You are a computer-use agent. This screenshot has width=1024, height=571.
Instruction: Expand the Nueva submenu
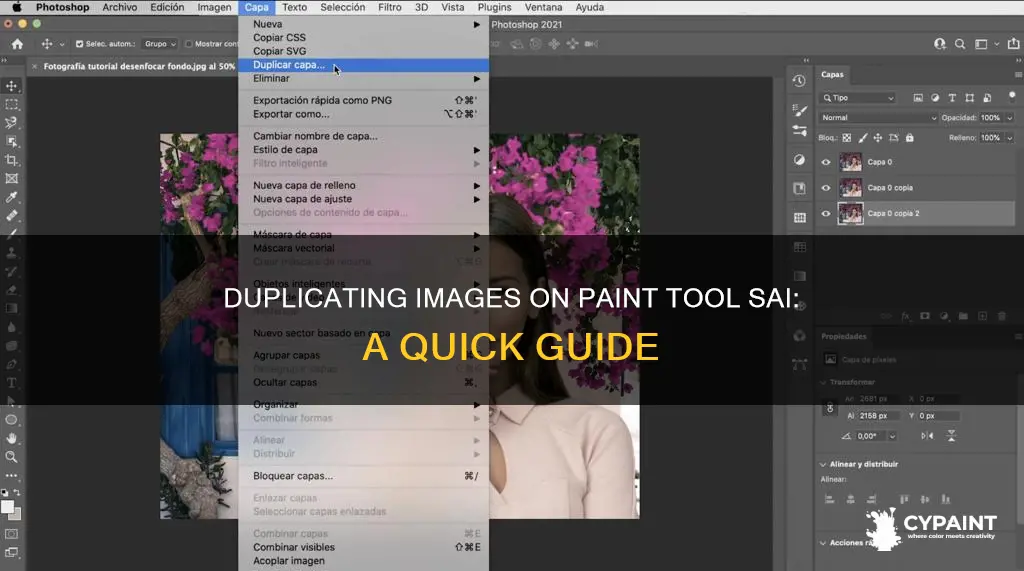pos(364,24)
